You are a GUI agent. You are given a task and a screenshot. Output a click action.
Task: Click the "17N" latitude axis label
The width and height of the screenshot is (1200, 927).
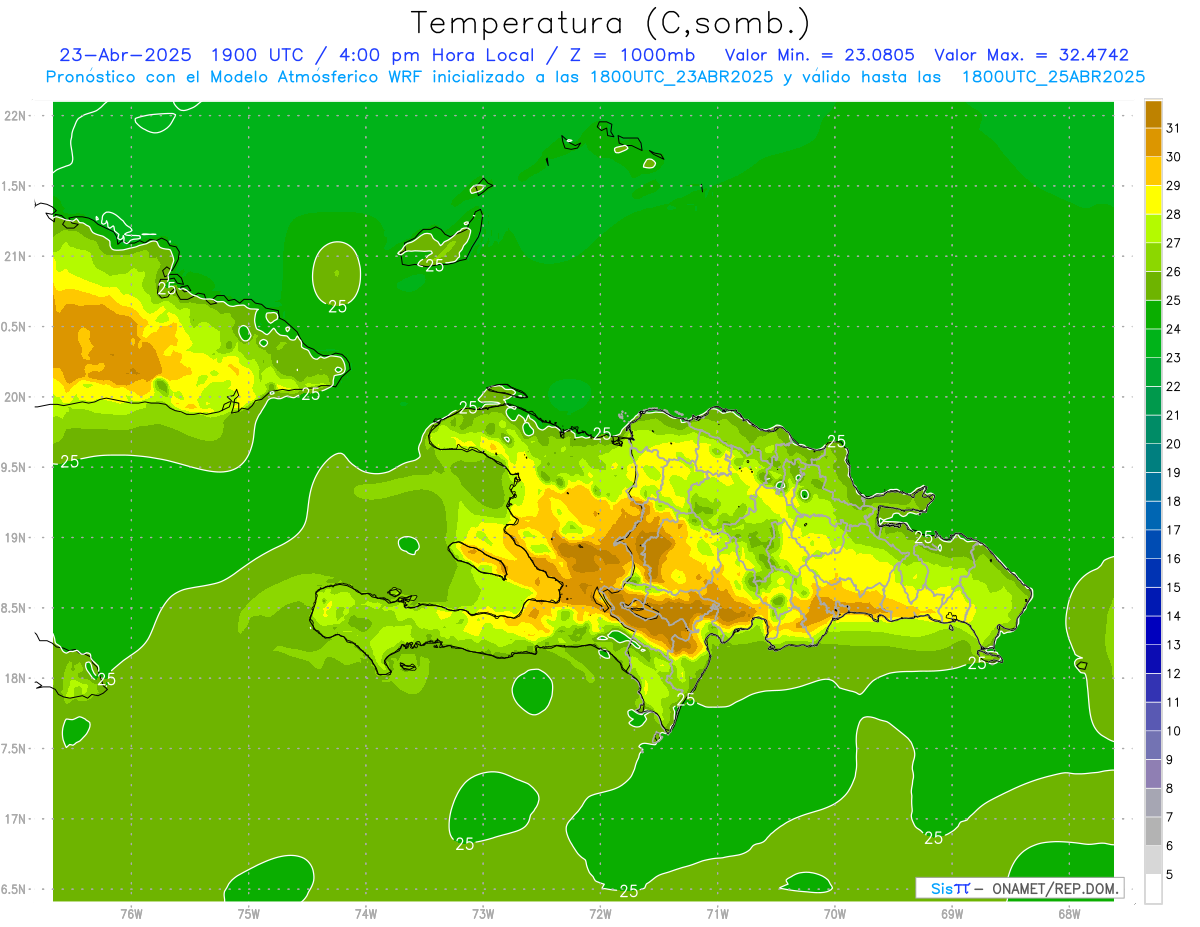click(16, 819)
